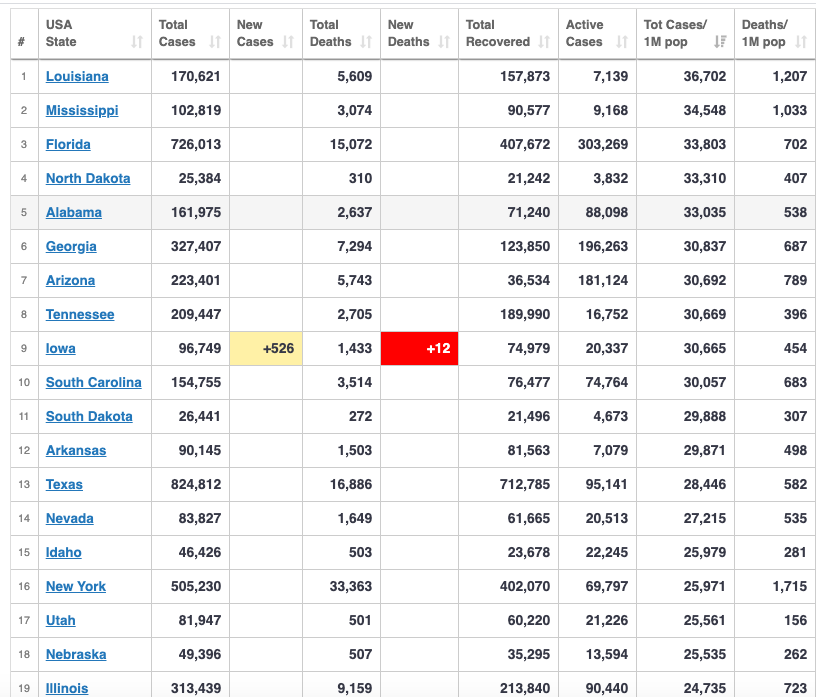This screenshot has width=816, height=697.
Task: Select the highlighted Alabama row link
Action: 73,212
